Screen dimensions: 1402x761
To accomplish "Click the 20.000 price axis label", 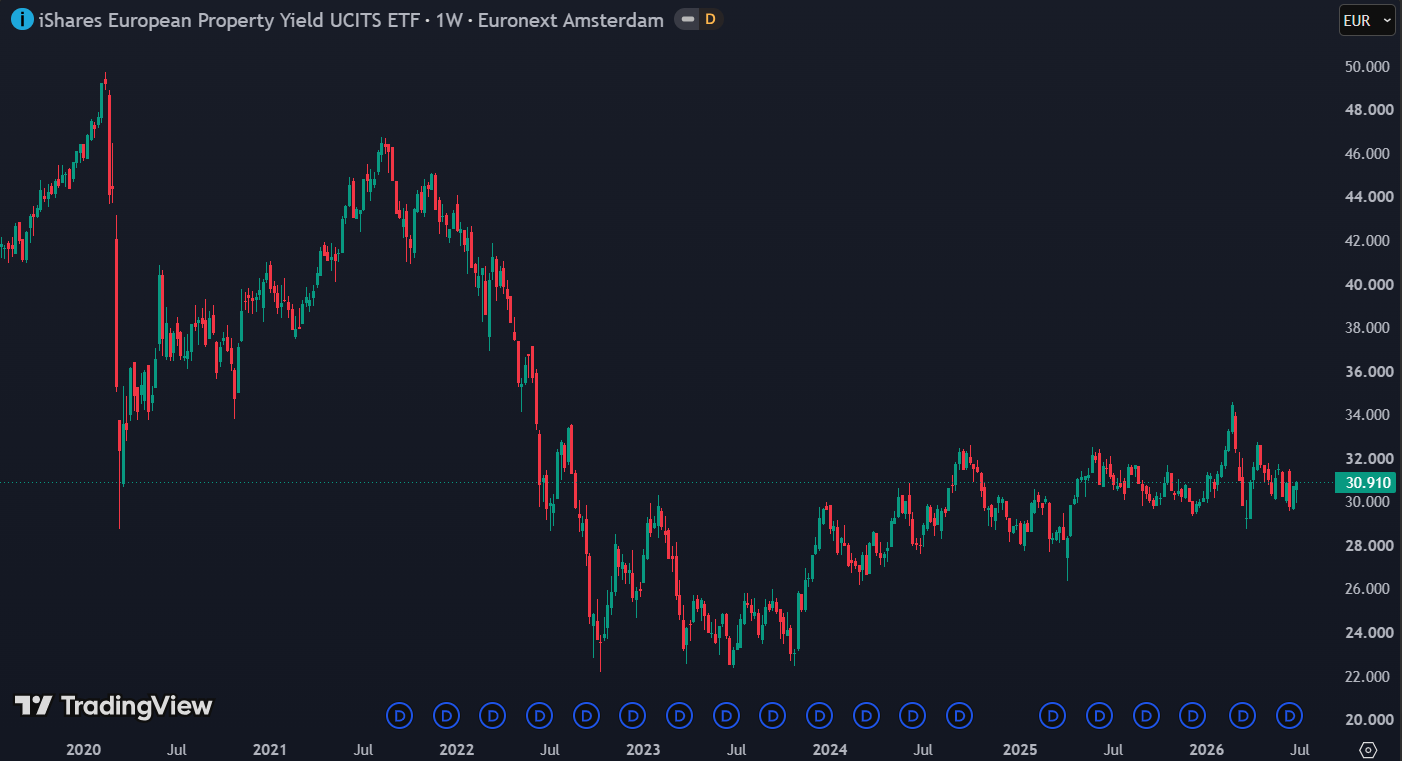I will click(x=1367, y=720).
